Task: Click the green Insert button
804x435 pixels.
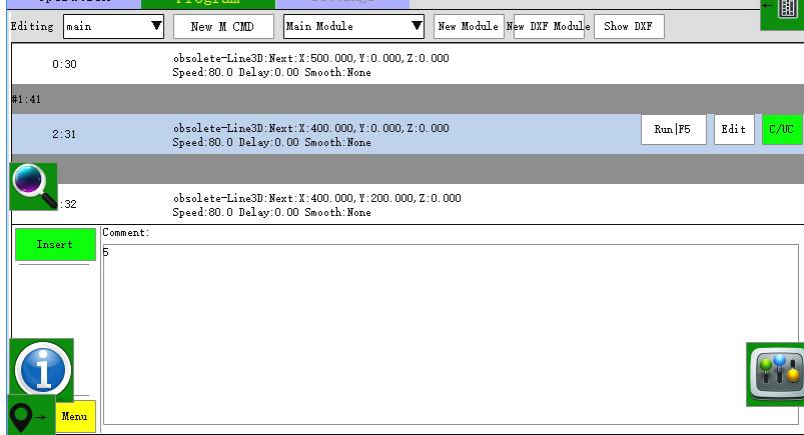Action: [x=54, y=245]
